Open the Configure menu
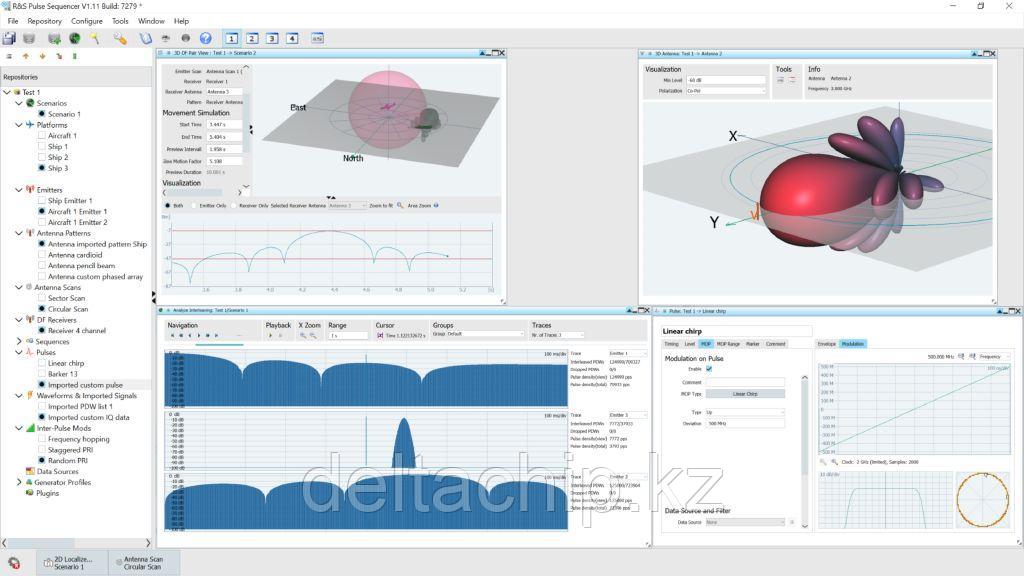This screenshot has width=1024, height=576. (x=87, y=21)
